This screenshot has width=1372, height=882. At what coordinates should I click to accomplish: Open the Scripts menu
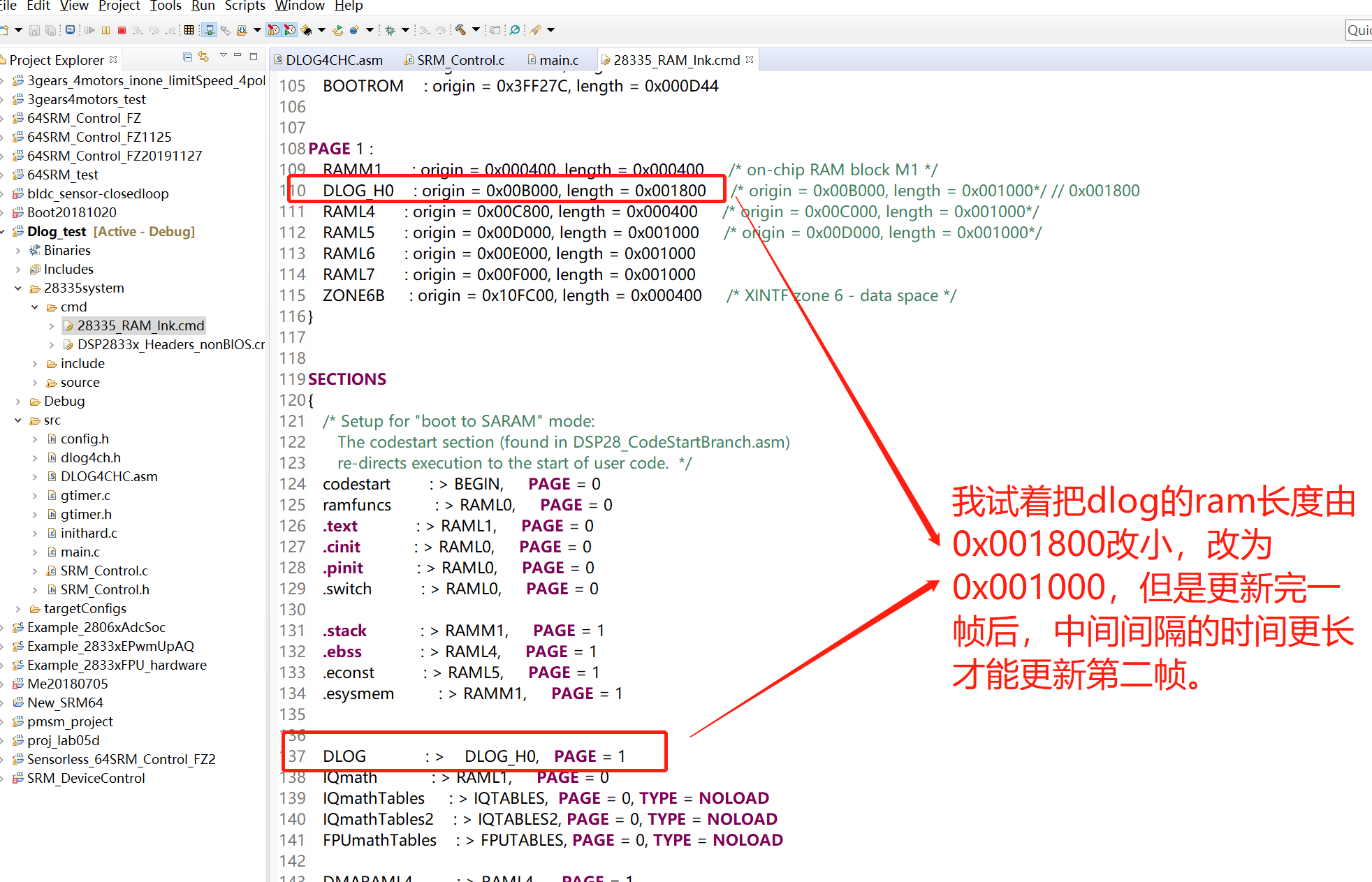coord(245,6)
